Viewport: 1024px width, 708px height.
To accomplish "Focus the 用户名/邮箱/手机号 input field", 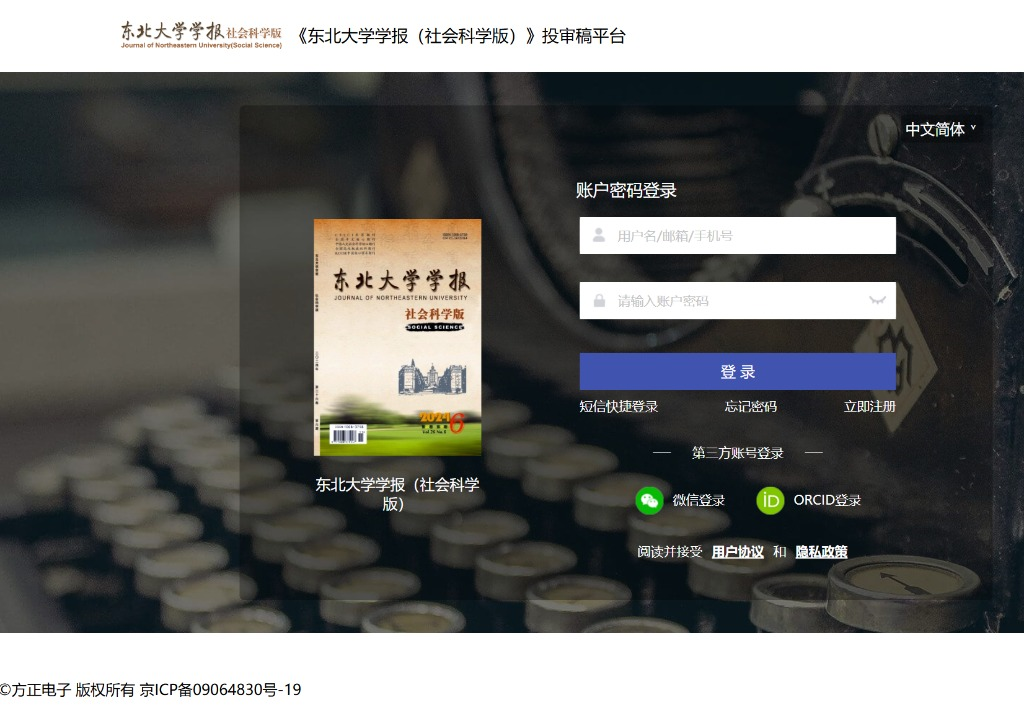I will click(750, 236).
